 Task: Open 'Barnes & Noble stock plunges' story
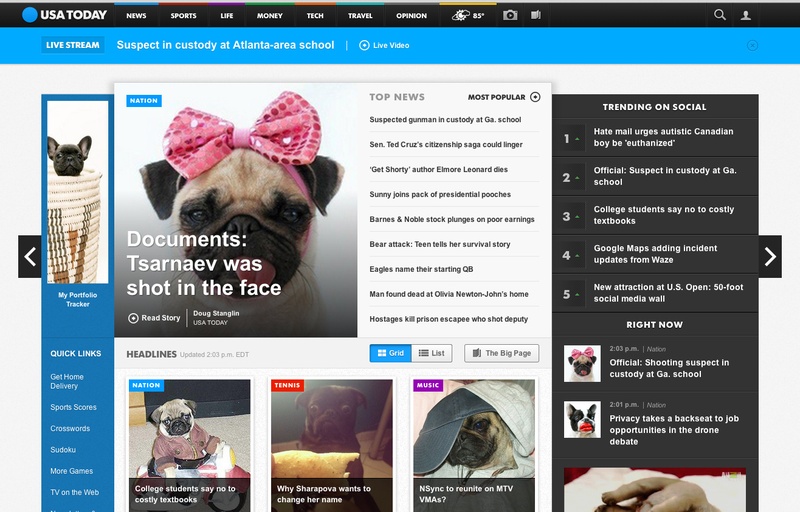pyautogui.click(x=452, y=220)
